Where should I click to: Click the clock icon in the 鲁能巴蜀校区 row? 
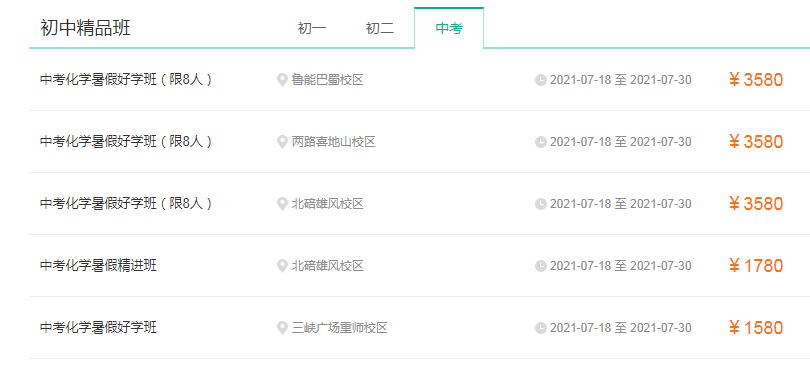540,80
